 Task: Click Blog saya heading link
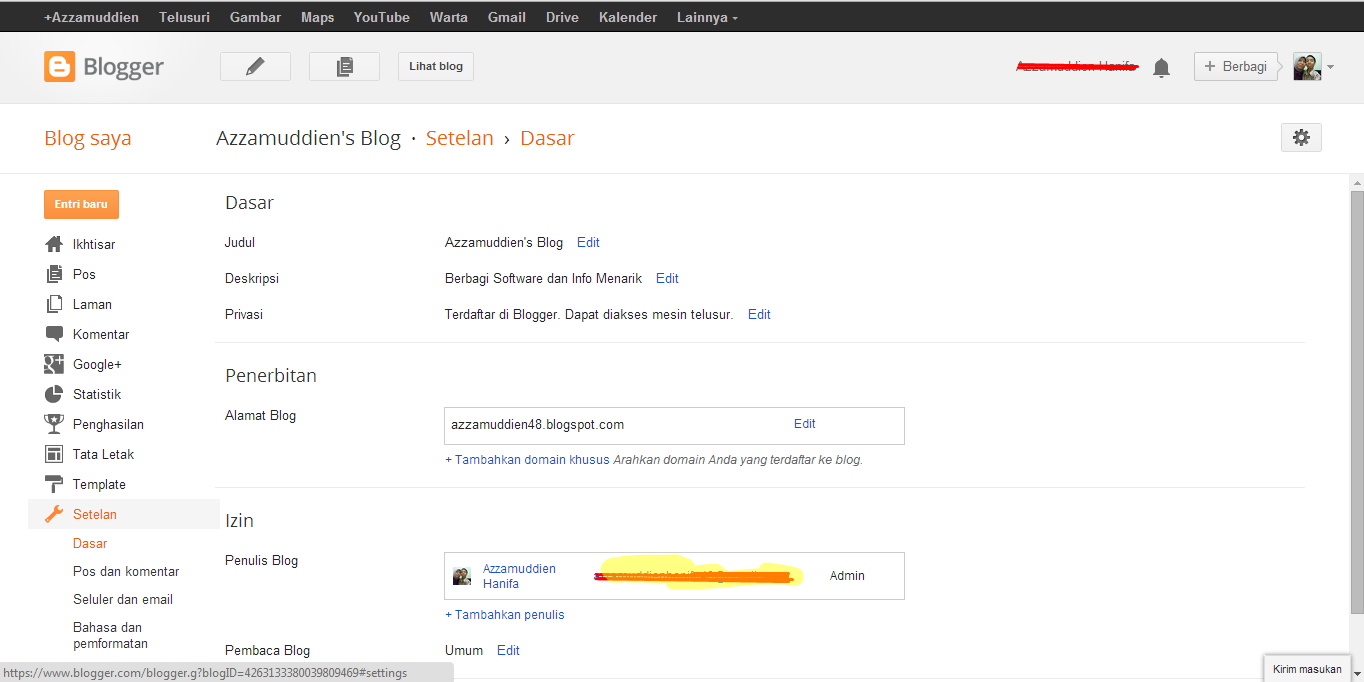[88, 138]
